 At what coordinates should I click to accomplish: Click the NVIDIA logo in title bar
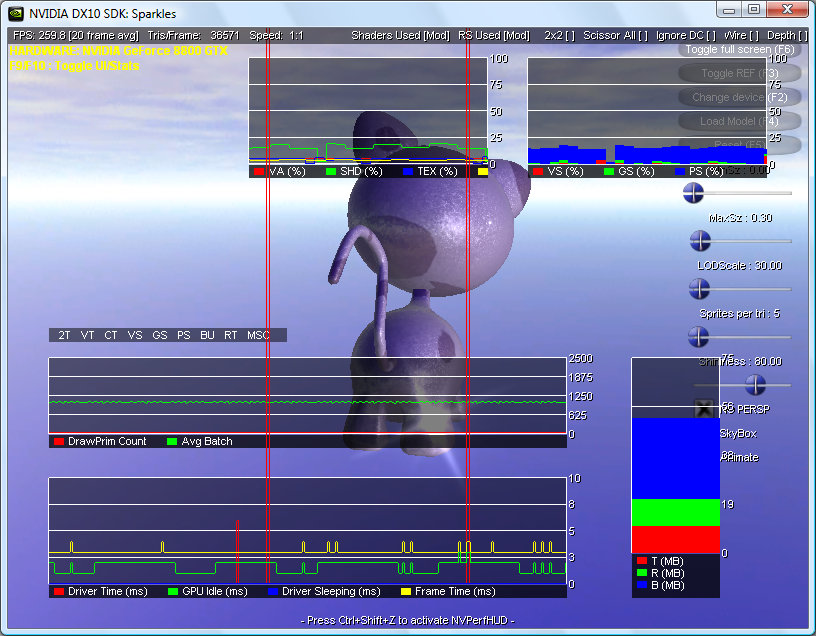pyautogui.click(x=16, y=12)
